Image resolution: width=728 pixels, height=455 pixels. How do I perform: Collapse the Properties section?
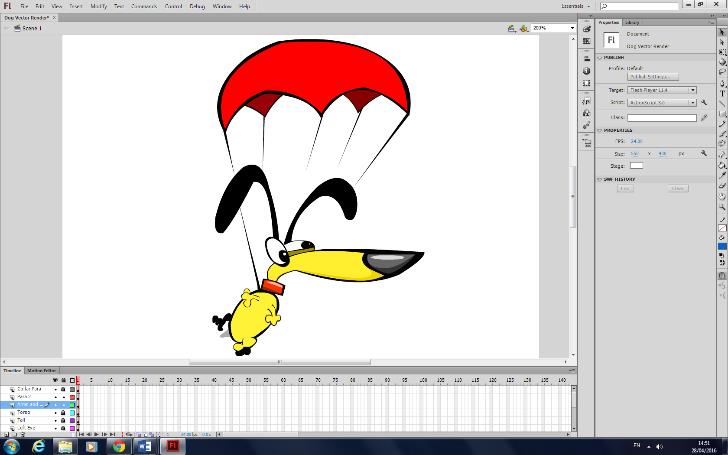tap(599, 131)
